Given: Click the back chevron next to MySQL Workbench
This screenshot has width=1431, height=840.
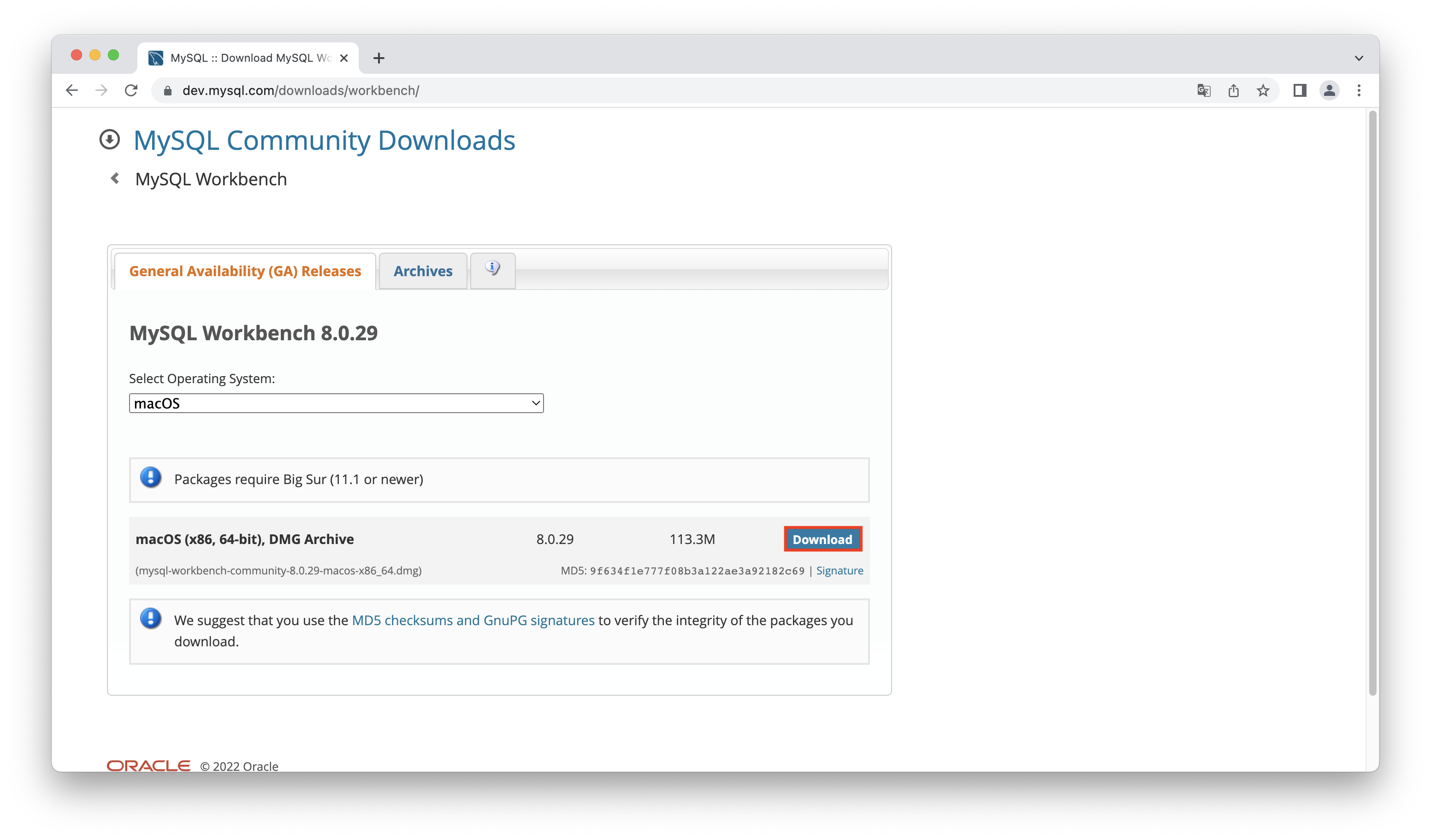Looking at the screenshot, I should [x=115, y=178].
